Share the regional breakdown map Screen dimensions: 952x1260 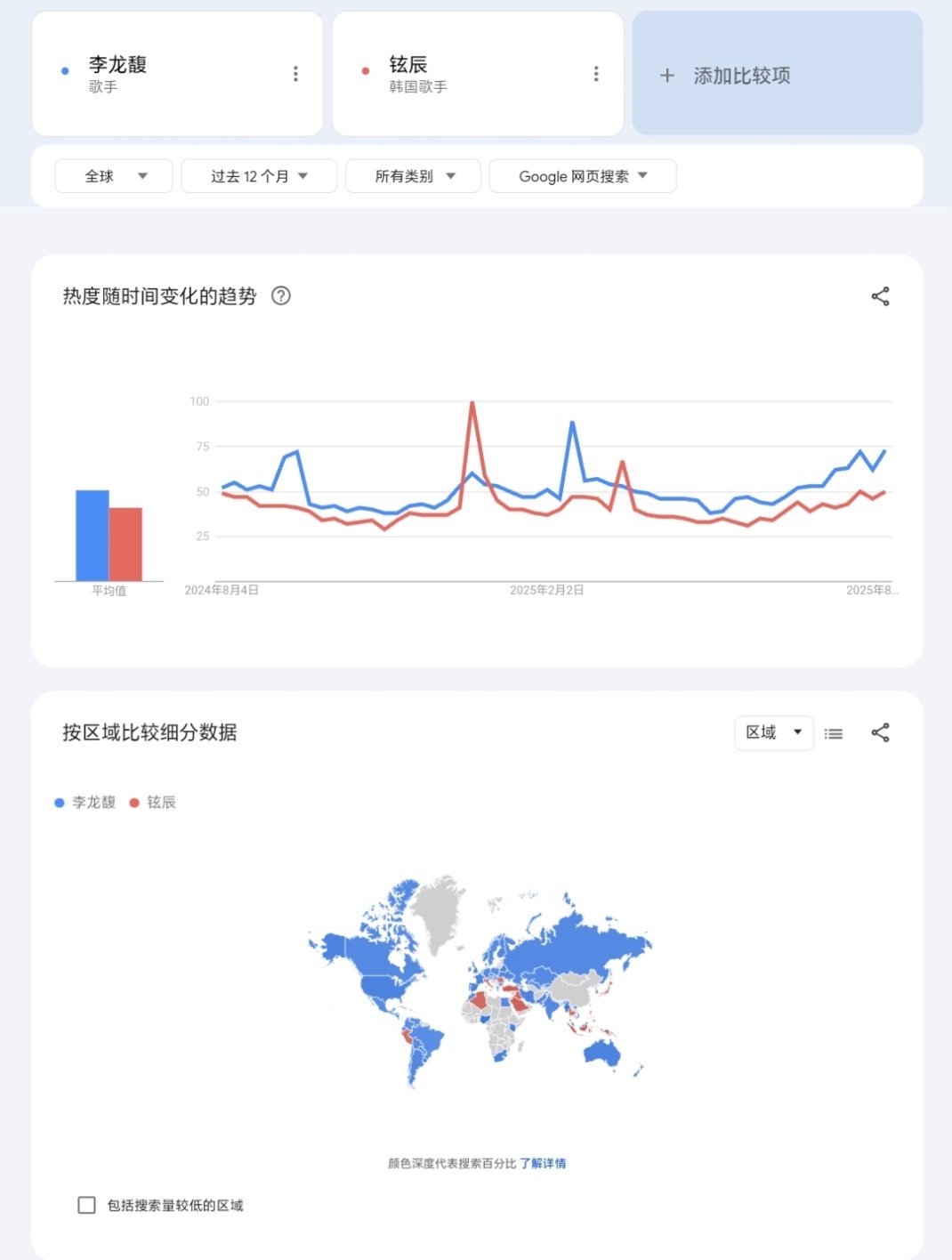(880, 732)
